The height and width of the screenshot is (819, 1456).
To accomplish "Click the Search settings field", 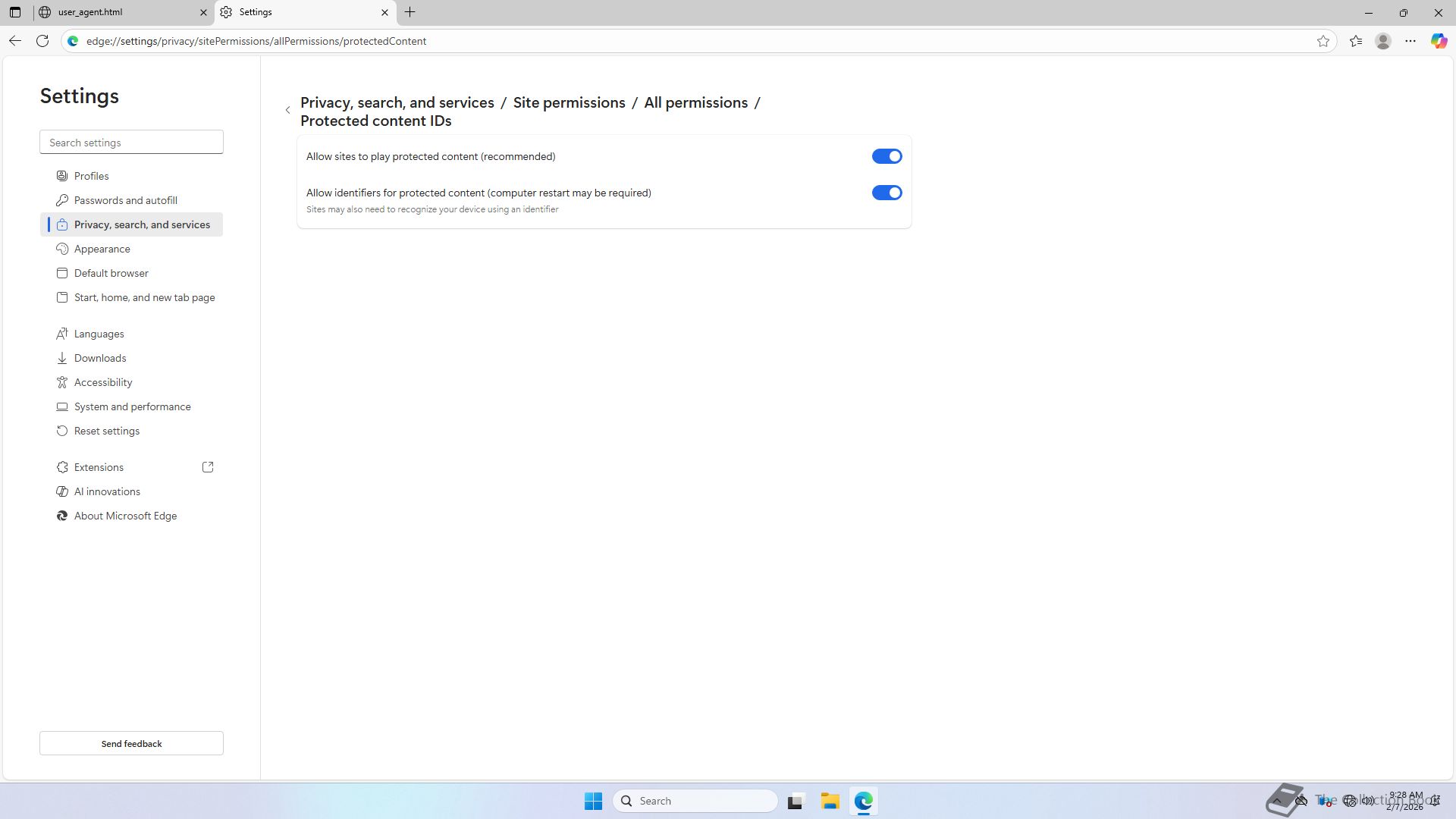I will coord(131,143).
